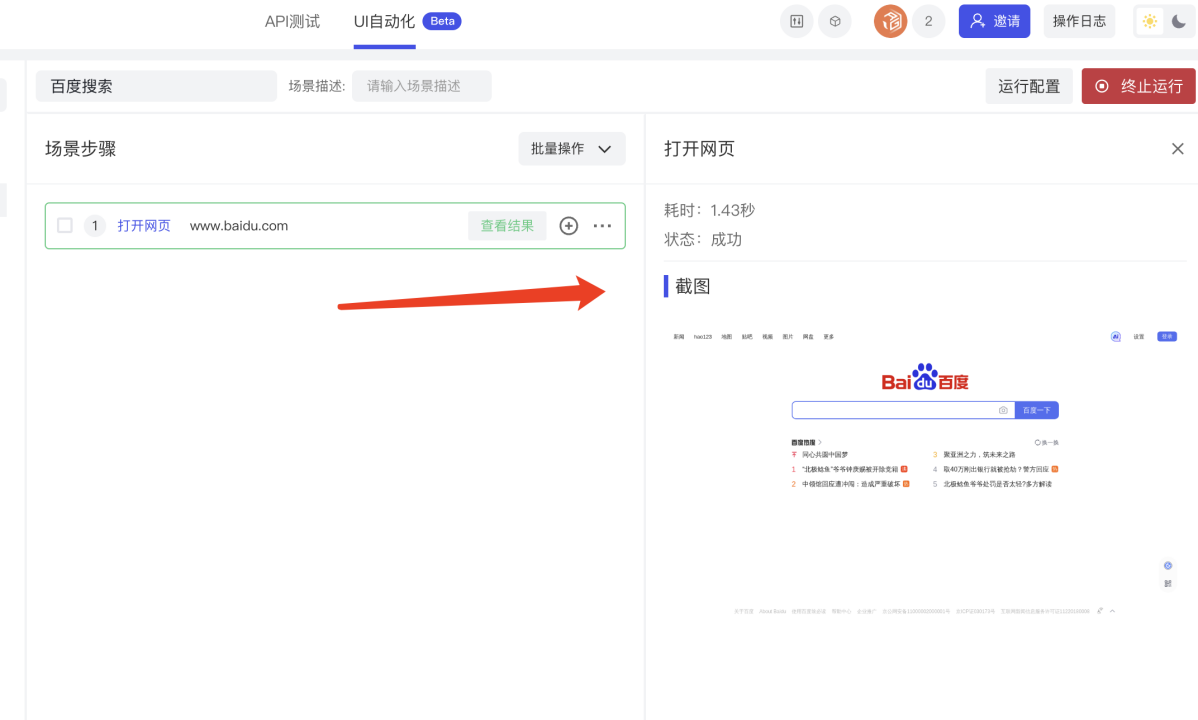The height and width of the screenshot is (720, 1198).
Task: Open the orange user avatar
Action: [x=890, y=21]
